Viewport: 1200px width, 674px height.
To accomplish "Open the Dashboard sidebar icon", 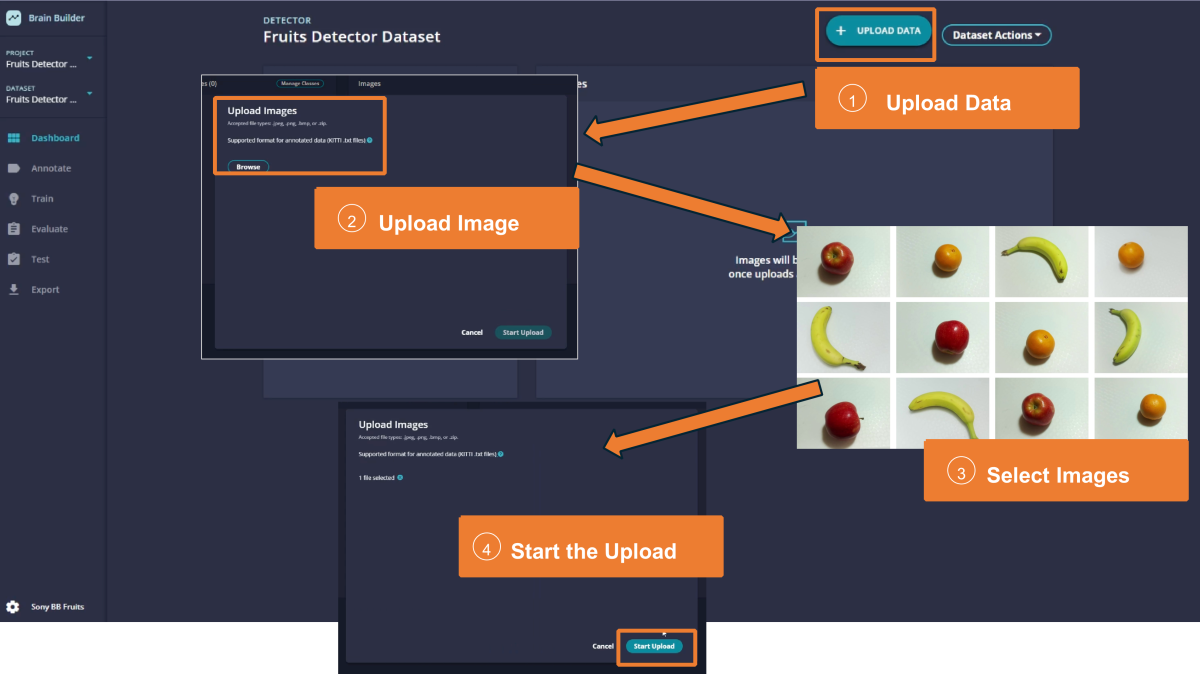I will tap(13, 138).
